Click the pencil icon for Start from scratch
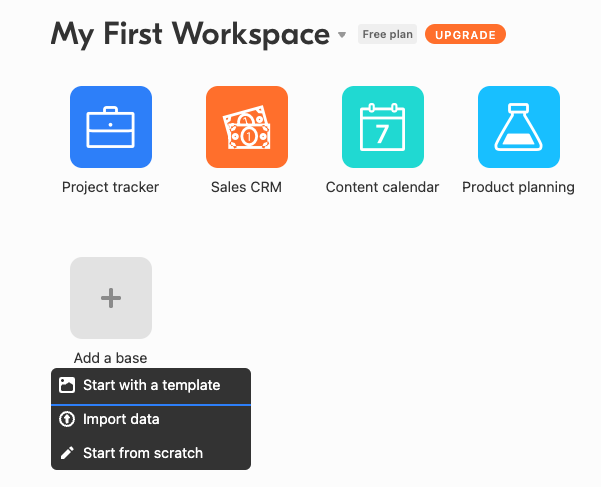The width and height of the screenshot is (601, 487). click(67, 453)
